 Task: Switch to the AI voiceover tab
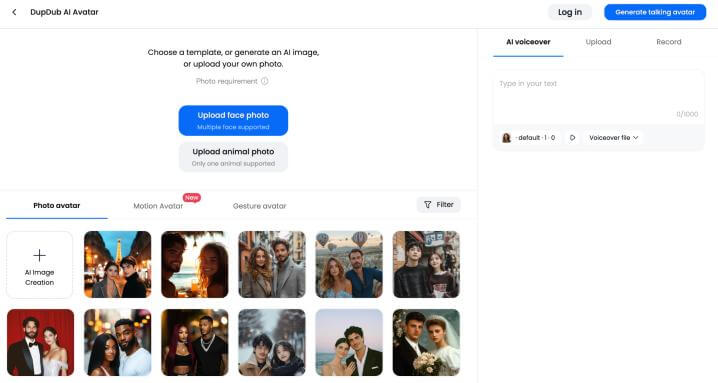[x=528, y=42]
